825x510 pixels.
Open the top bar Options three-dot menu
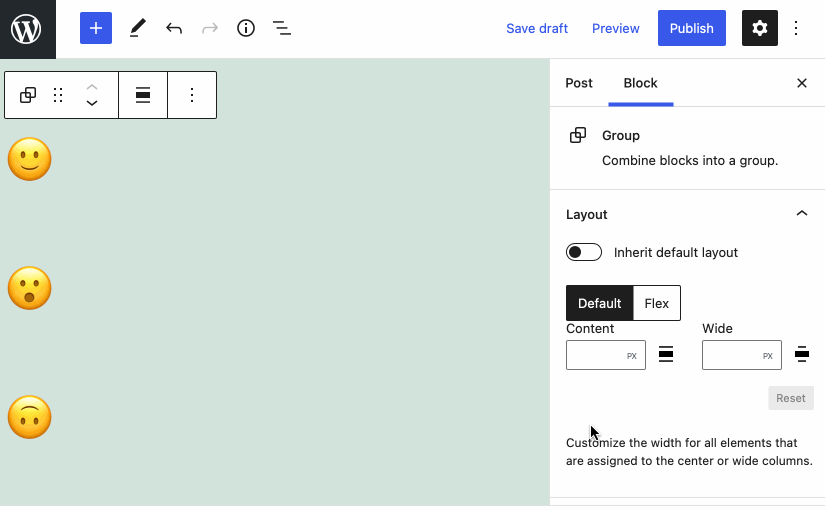797,28
